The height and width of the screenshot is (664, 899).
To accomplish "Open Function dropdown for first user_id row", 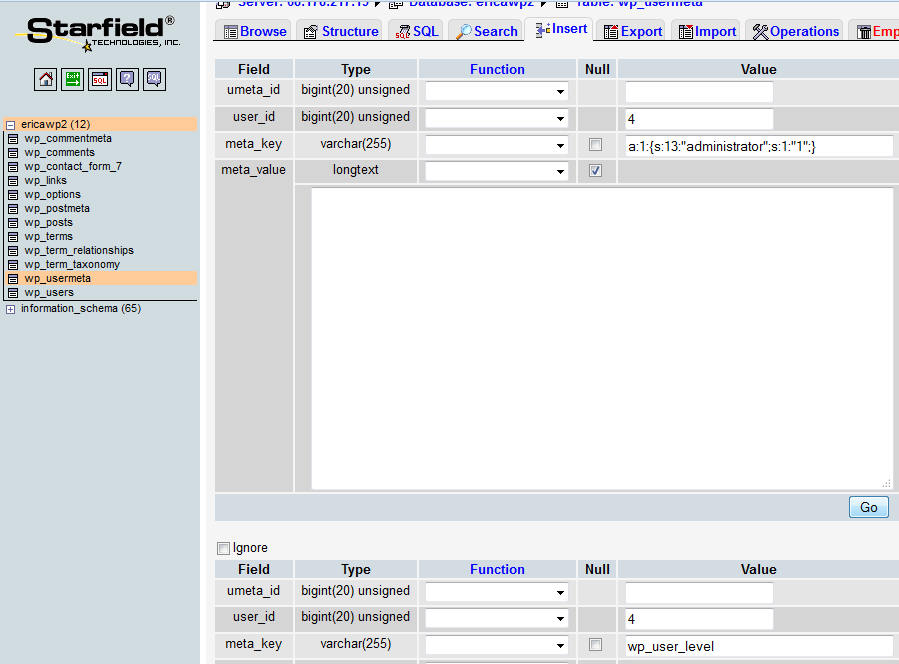I will click(497, 118).
